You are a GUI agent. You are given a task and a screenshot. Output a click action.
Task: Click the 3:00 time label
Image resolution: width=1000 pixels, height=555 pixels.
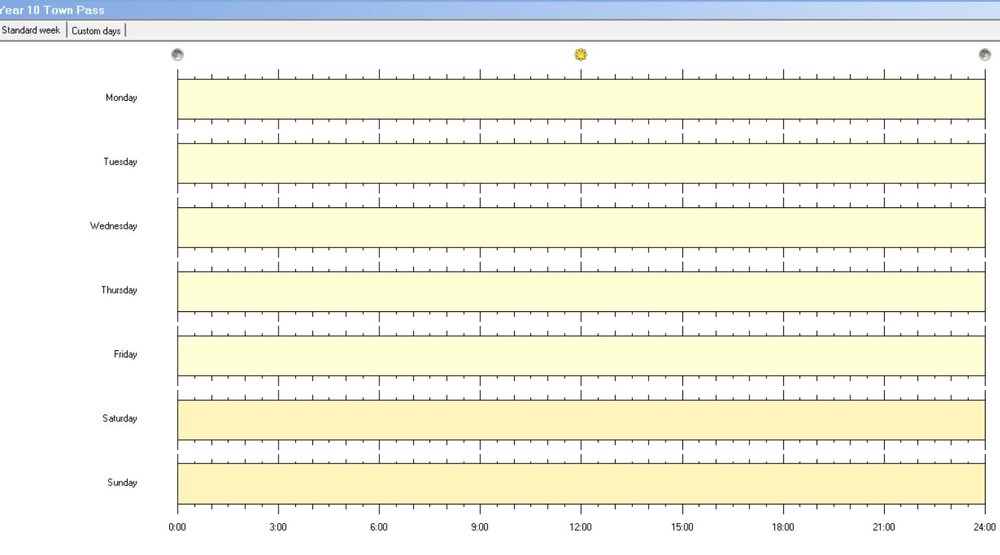pyautogui.click(x=278, y=527)
